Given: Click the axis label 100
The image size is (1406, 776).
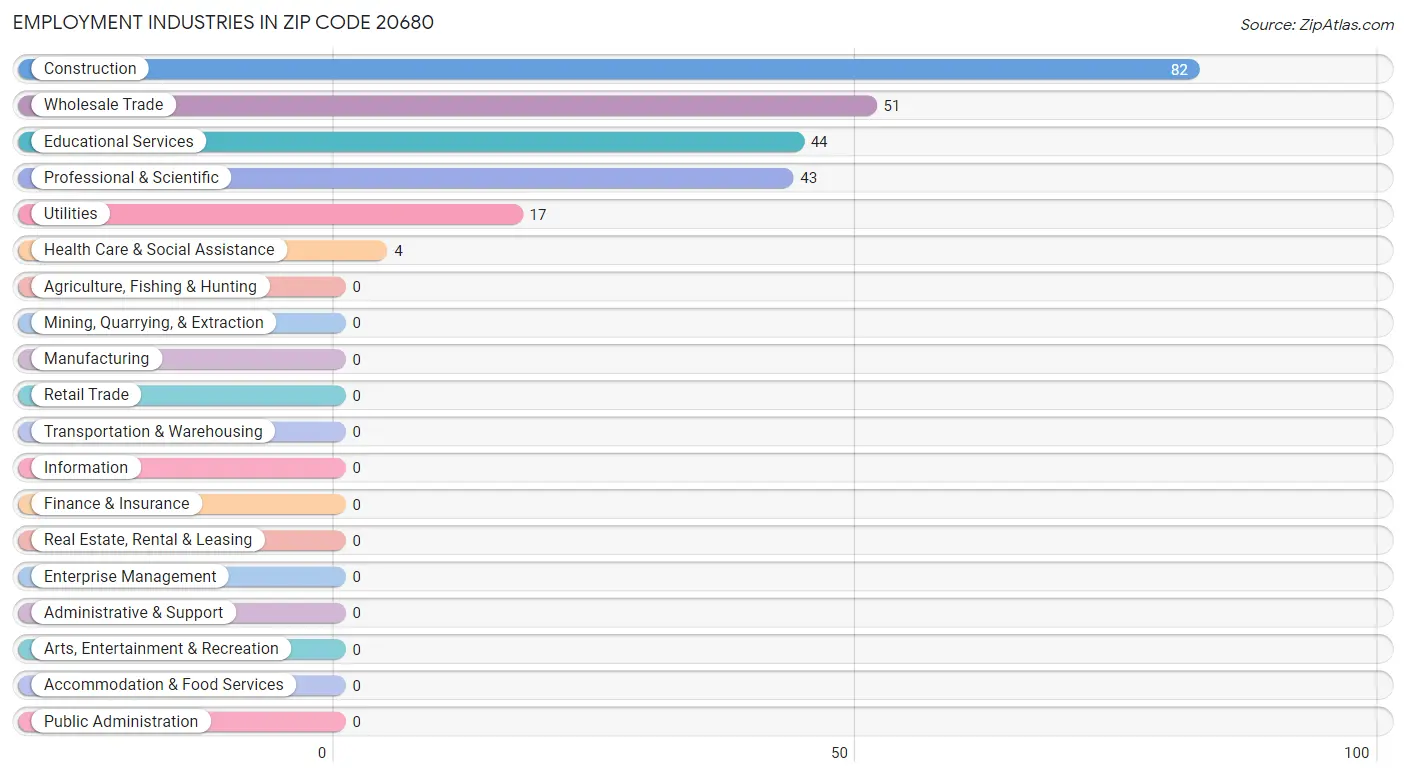Looking at the screenshot, I should [x=1357, y=753].
